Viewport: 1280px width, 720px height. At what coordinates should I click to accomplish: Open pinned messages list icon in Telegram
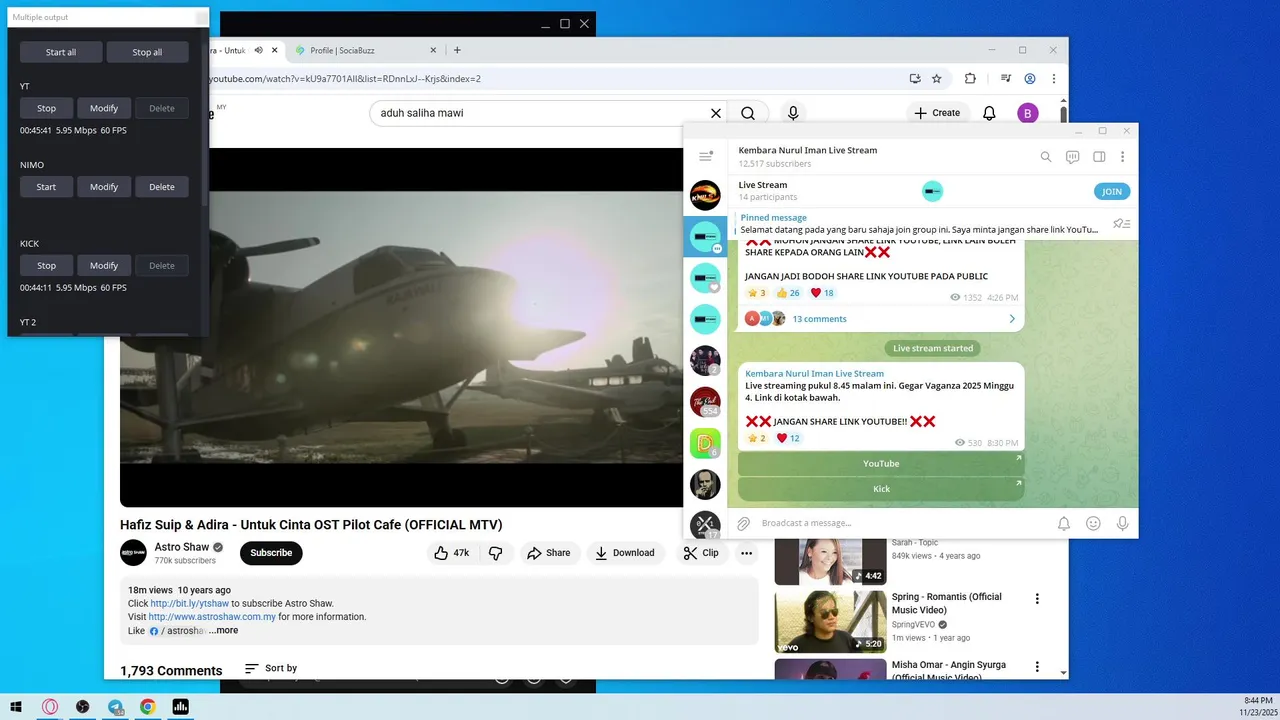coord(1122,224)
